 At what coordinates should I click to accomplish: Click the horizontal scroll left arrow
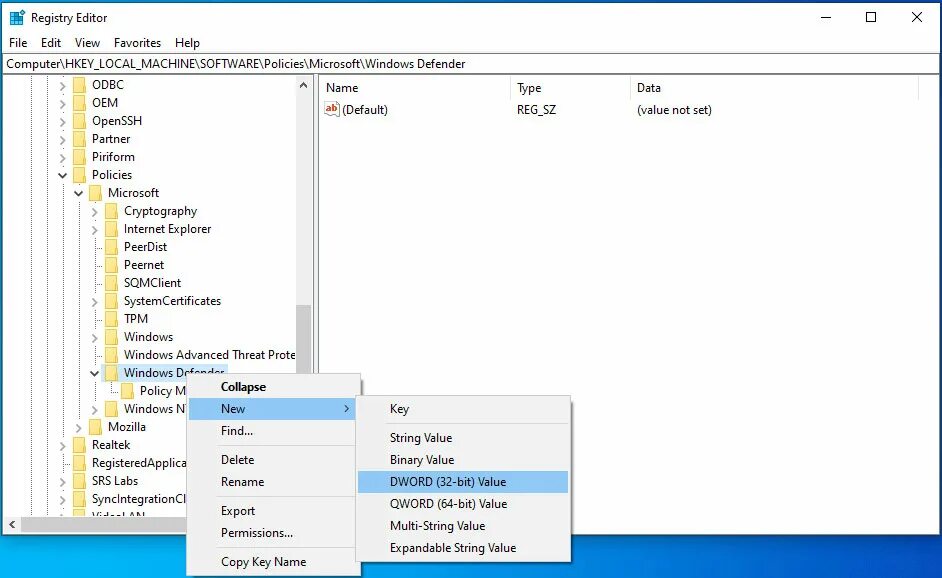(12, 525)
